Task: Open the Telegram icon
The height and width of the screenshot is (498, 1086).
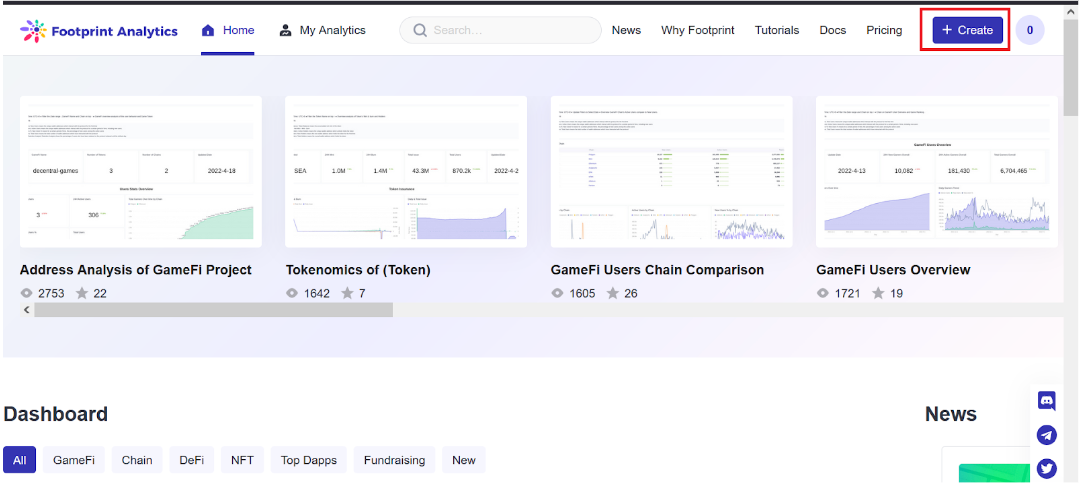Action: coord(1047,435)
